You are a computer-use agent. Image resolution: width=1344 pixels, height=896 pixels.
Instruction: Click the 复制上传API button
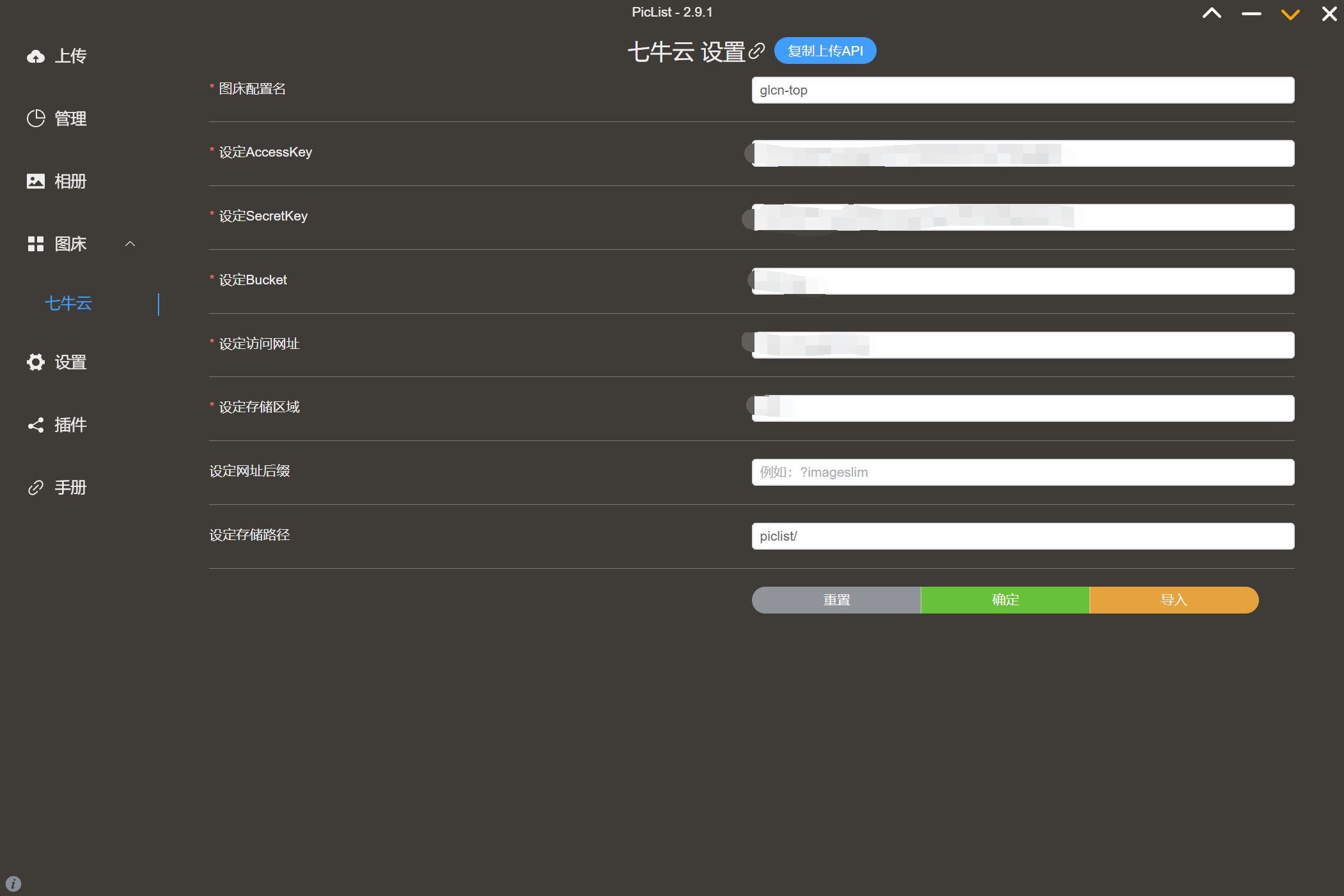(x=825, y=50)
